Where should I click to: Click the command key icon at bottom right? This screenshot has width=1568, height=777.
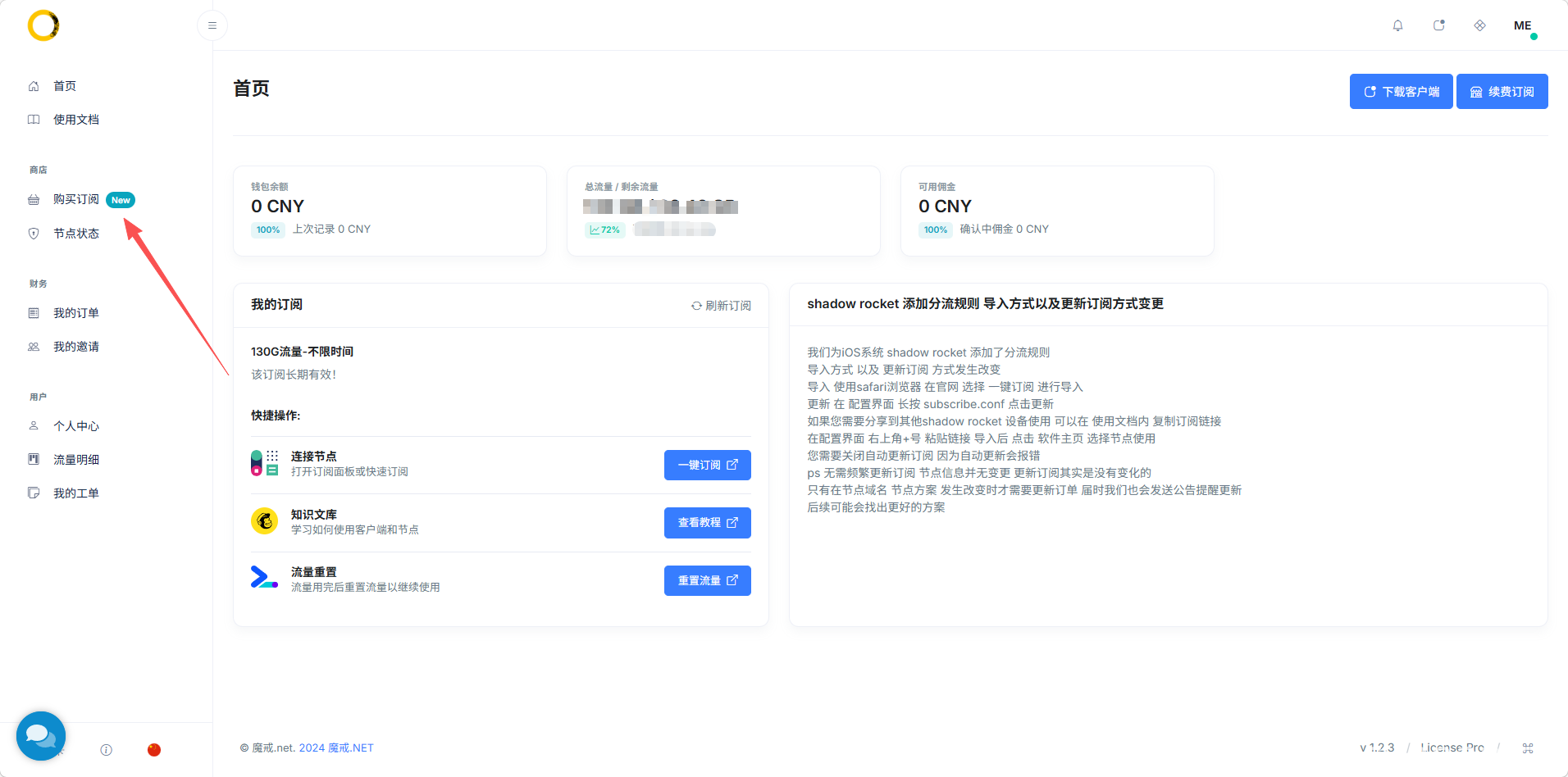[1527, 747]
